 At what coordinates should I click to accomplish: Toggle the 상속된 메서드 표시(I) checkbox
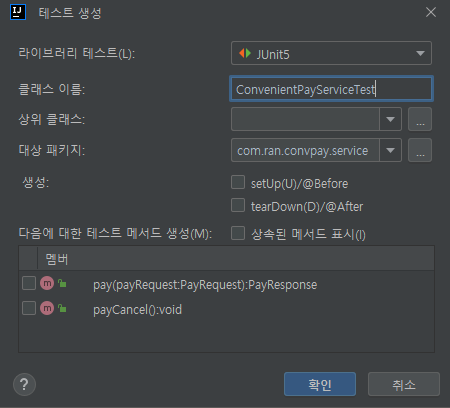(238, 233)
